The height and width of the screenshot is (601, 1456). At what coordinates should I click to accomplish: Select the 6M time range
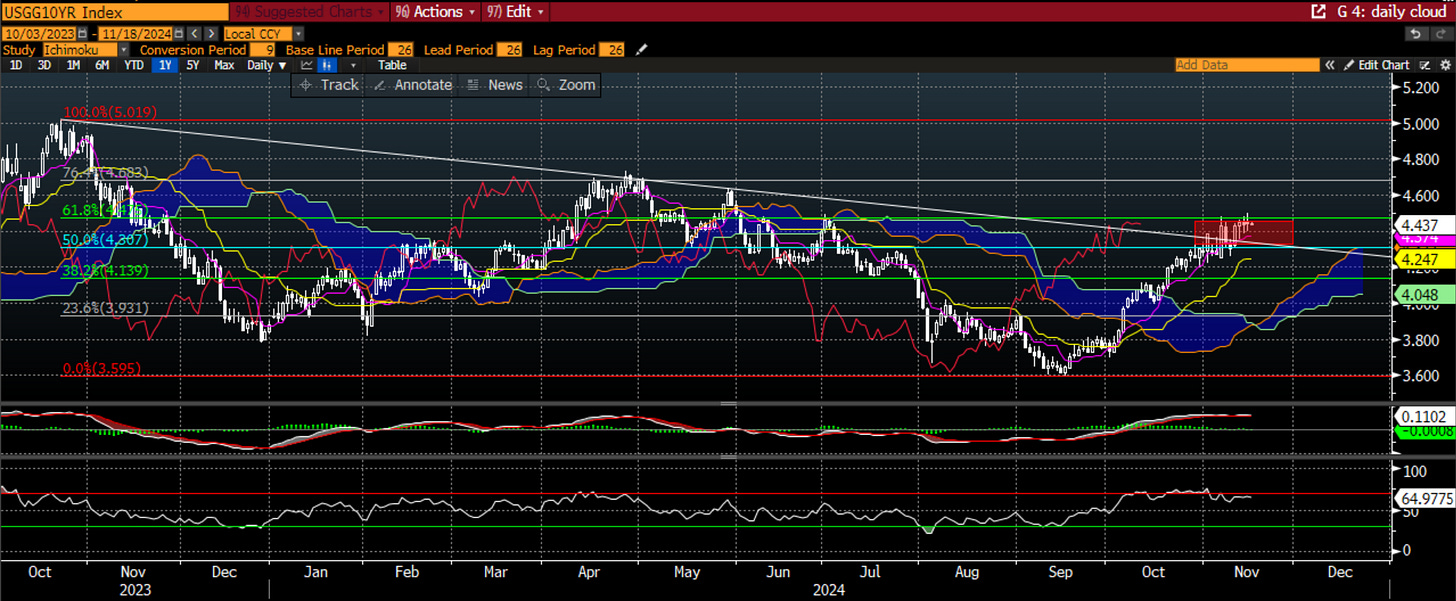click(102, 65)
